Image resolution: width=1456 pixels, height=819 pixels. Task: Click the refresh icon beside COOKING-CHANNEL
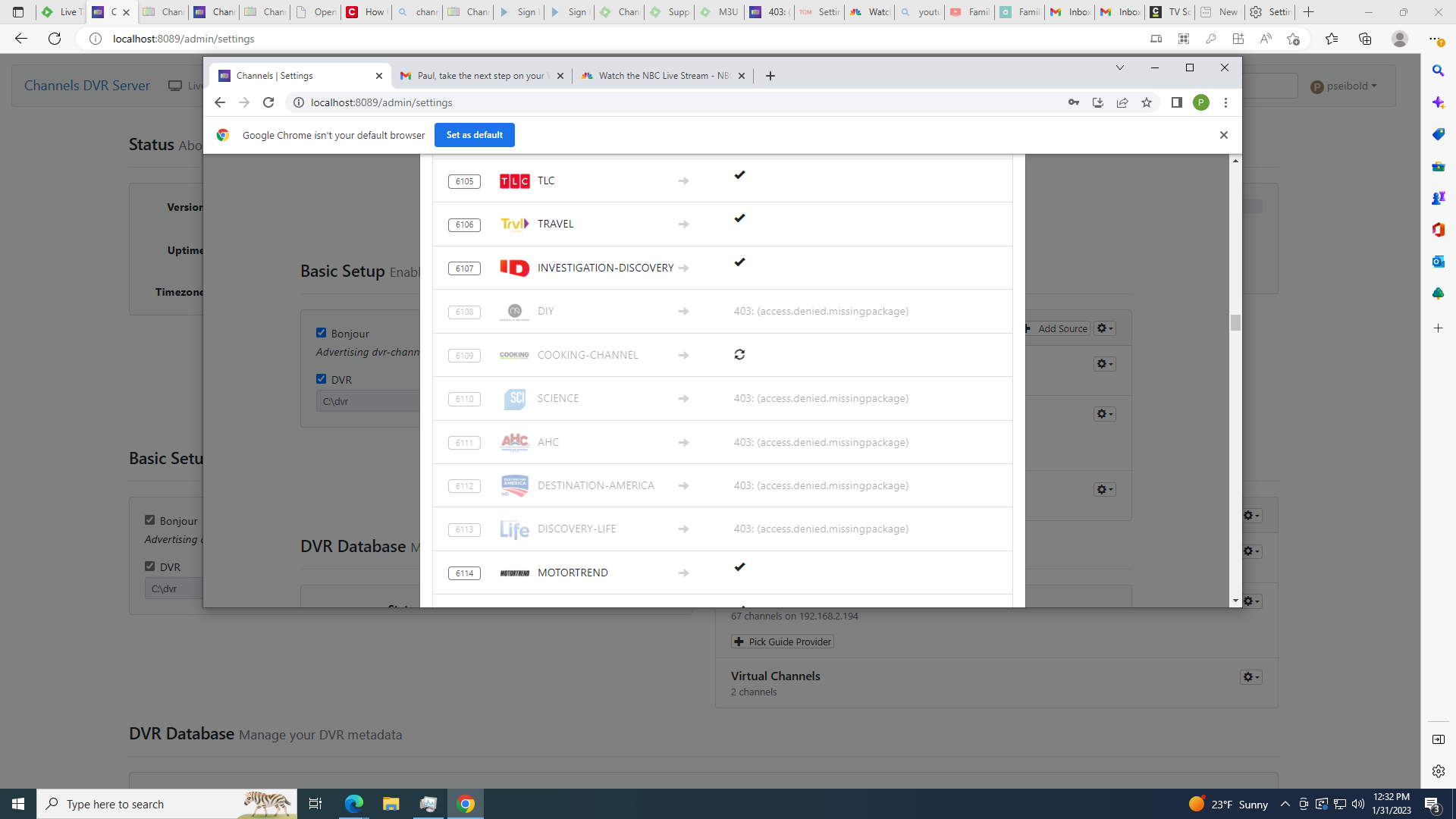pyautogui.click(x=739, y=355)
